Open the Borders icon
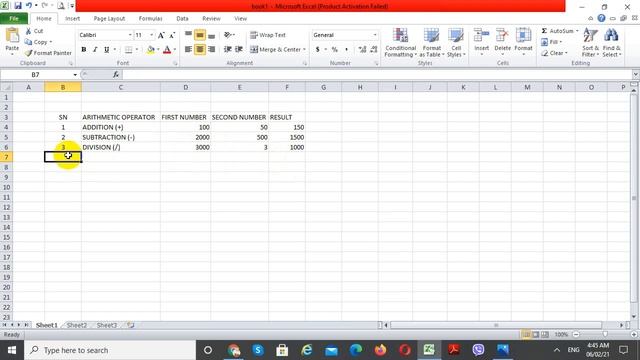The height and width of the screenshot is (360, 640). 129,50
